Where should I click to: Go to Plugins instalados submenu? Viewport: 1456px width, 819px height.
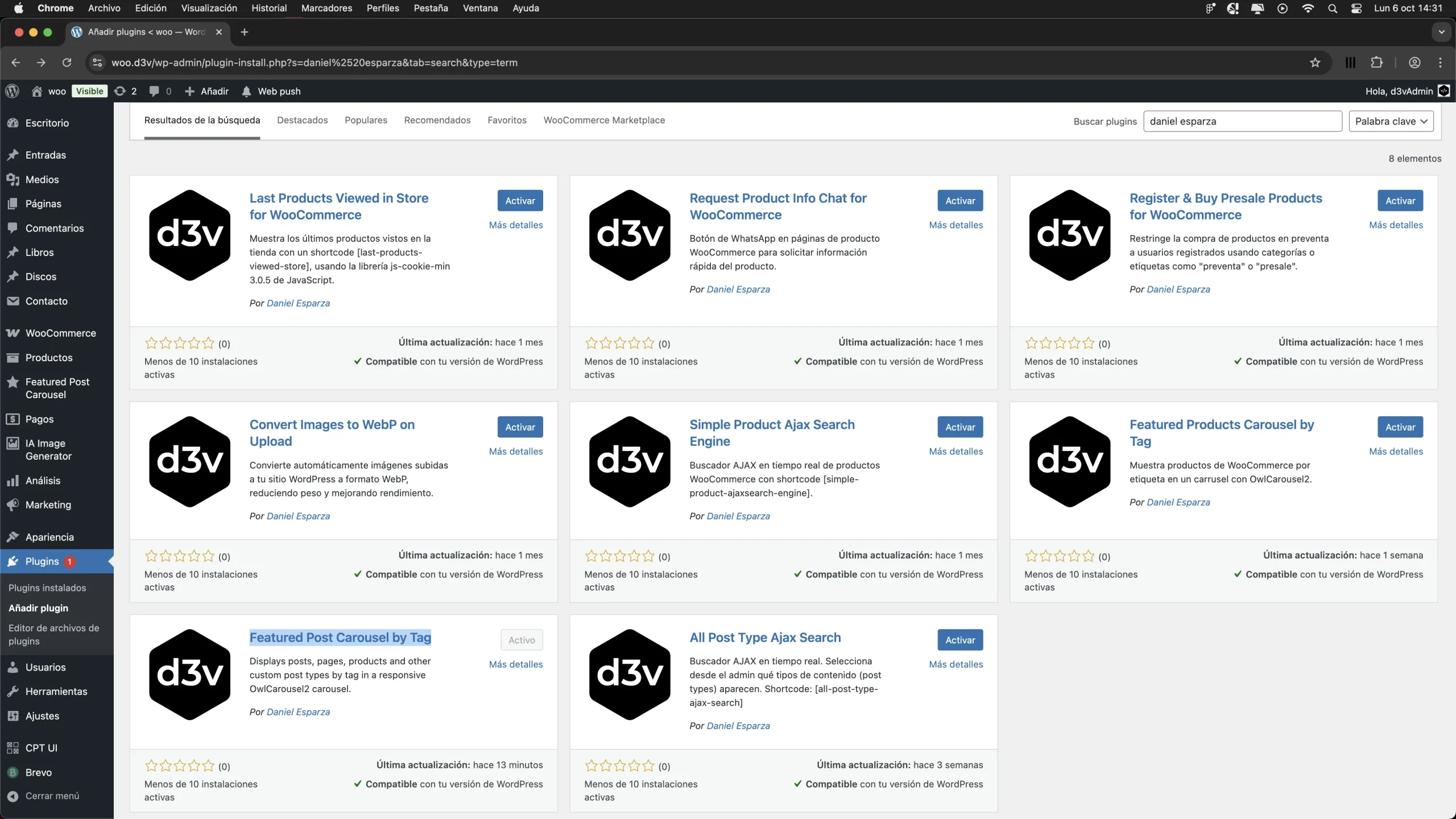[47, 588]
